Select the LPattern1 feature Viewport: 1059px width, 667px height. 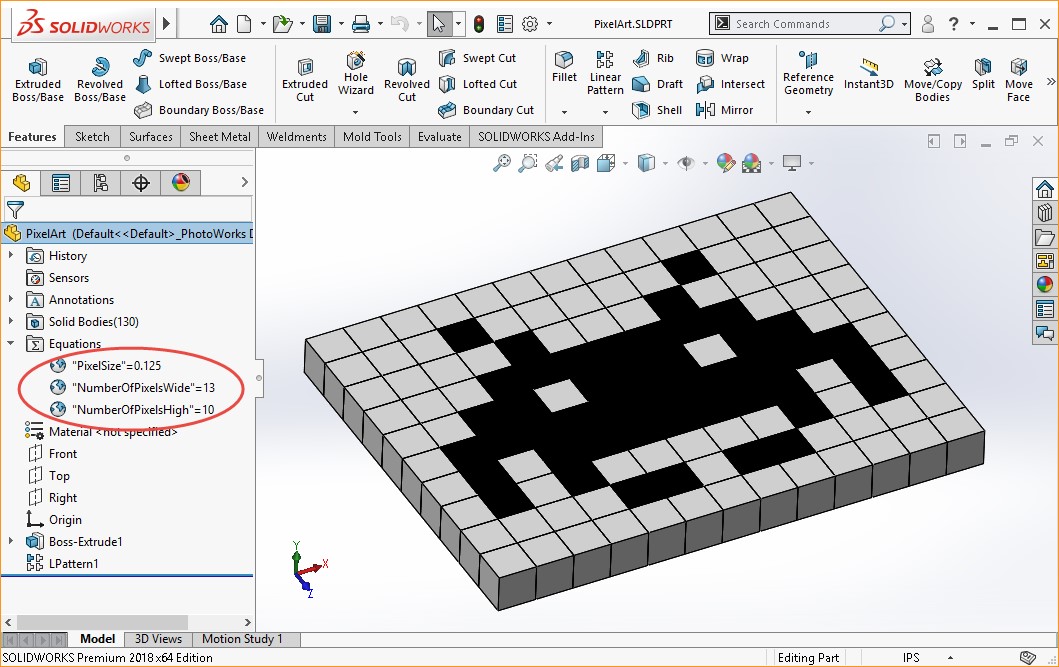pyautogui.click(x=63, y=563)
